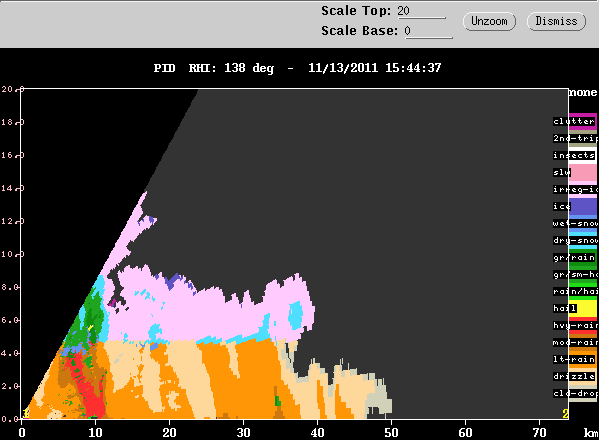Screen dimensions: 599x440
Task: Click the PID RHI plot title
Action: coord(298,68)
